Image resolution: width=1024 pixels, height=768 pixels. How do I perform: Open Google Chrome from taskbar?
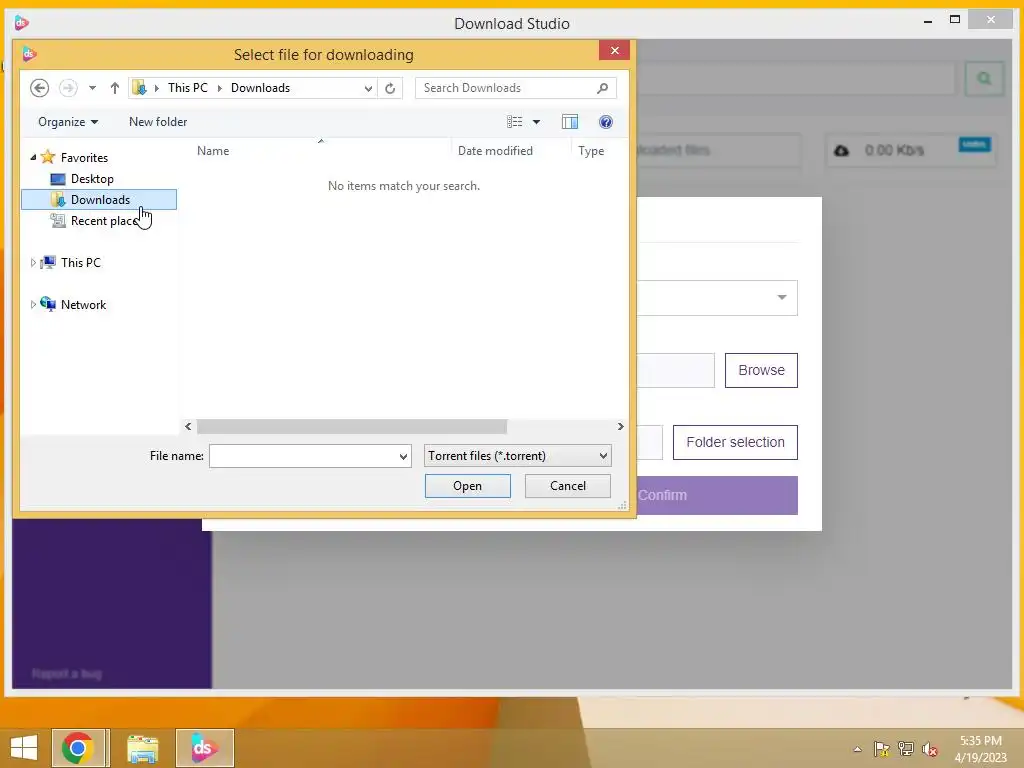pos(78,748)
